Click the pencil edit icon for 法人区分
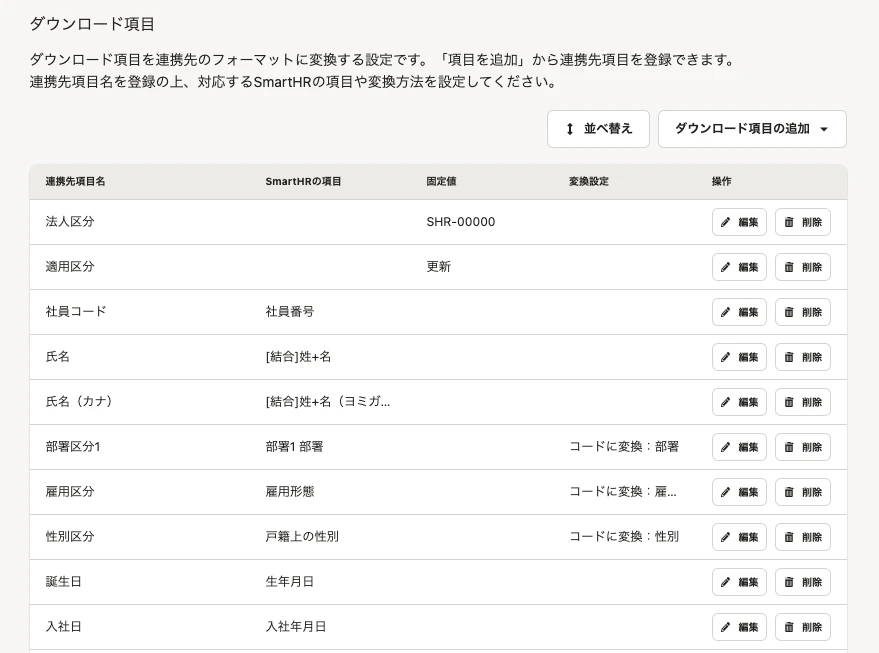The width and height of the screenshot is (879, 653). (x=725, y=222)
